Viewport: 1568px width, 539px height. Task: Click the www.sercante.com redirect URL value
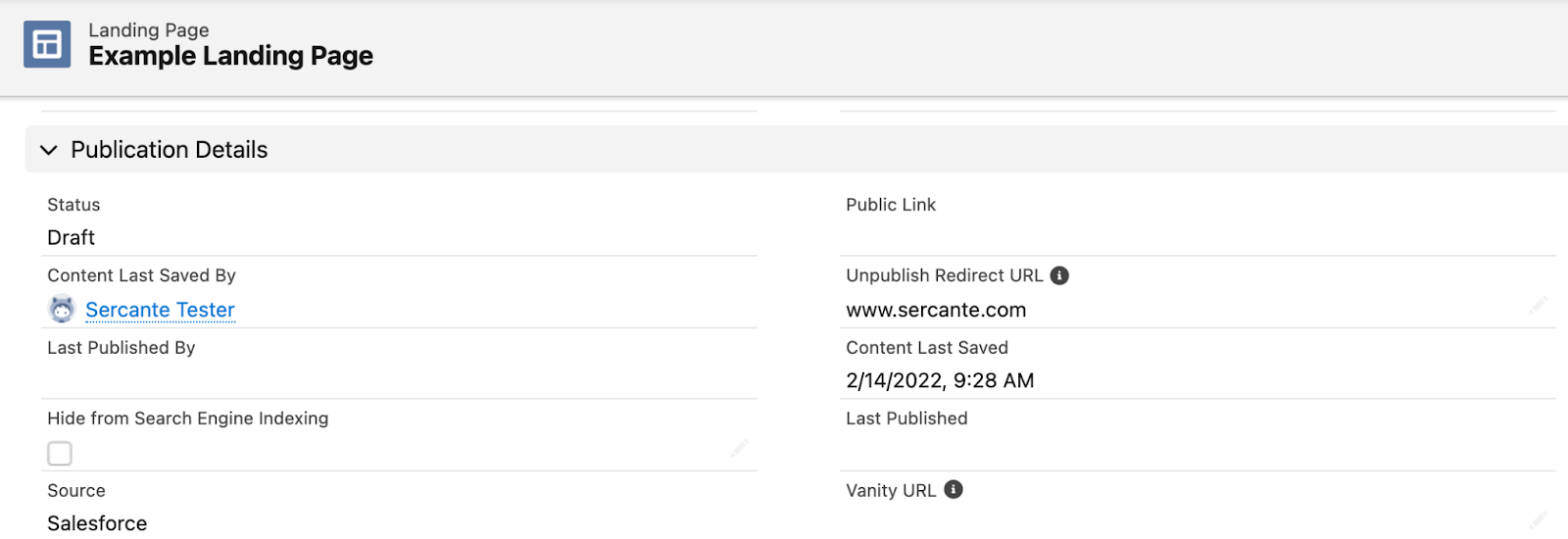tap(936, 310)
